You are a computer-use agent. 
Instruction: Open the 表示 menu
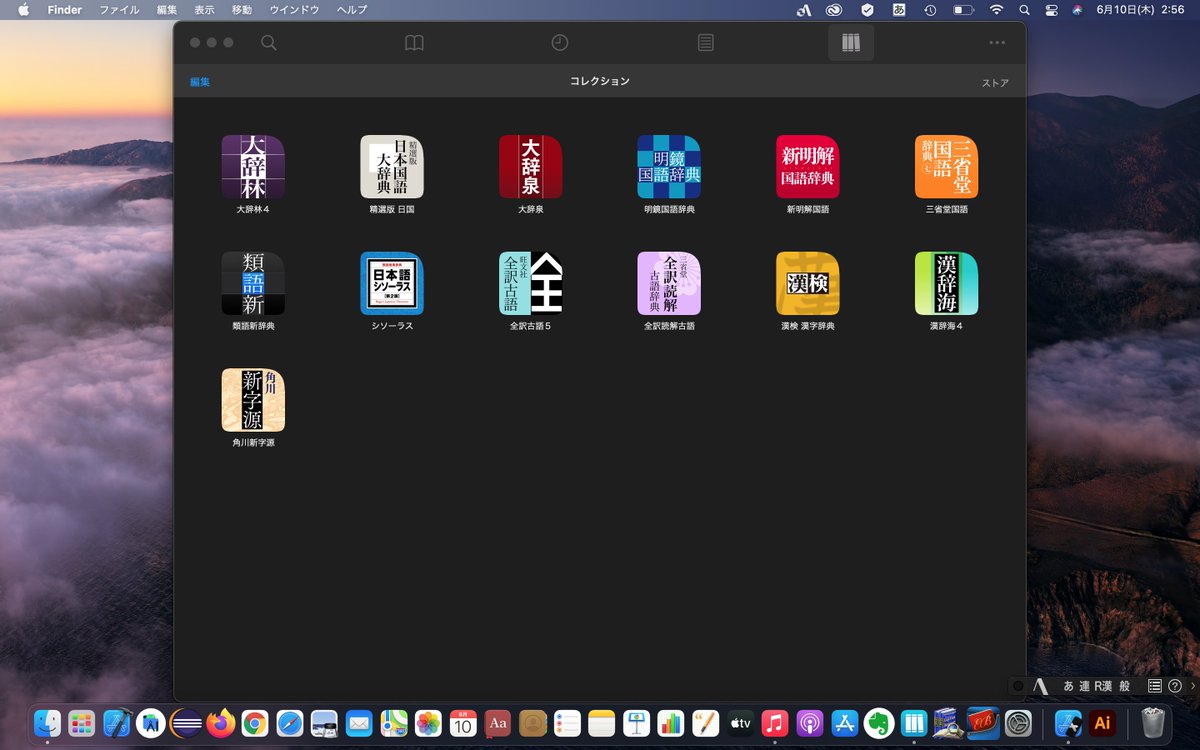coord(204,10)
